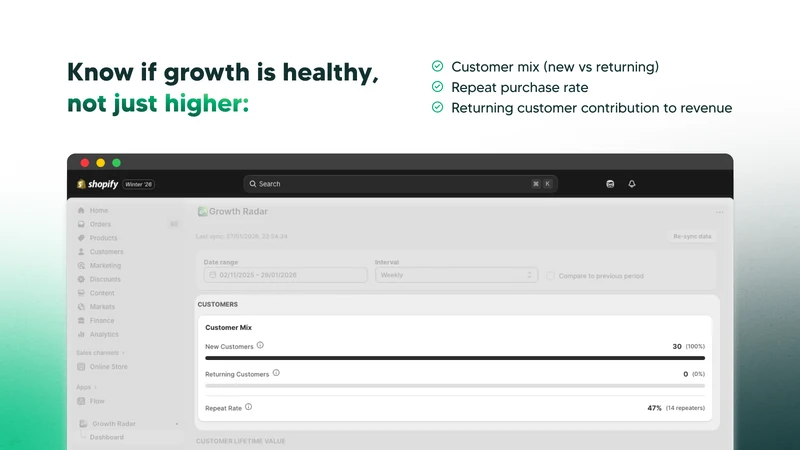Focus the Search bar
The image size is (800, 450).
point(400,184)
